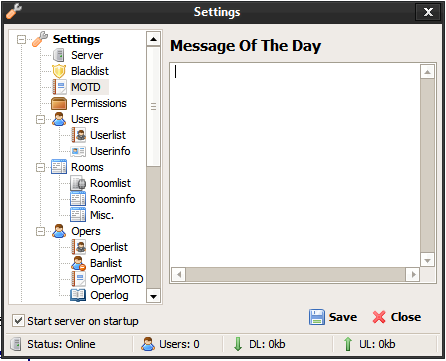The image size is (446, 361).
Task: Select the MOTD tree entry
Action: click(86, 87)
